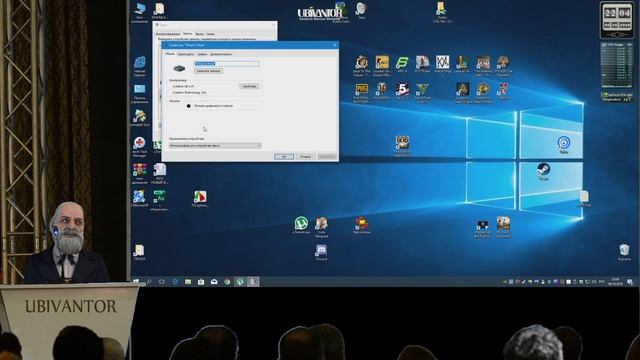Switch to Playback tab in Sound window
Viewport: 640px width, 360px height.
(168, 34)
